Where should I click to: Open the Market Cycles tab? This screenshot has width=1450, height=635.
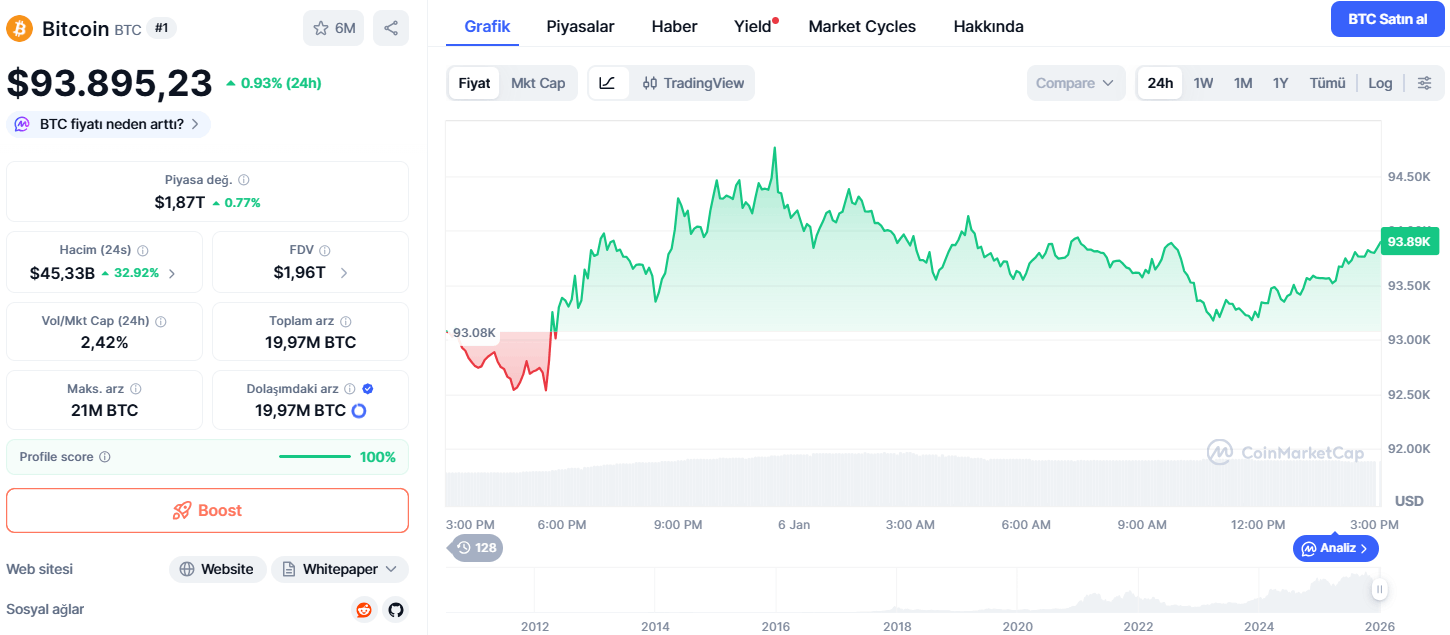pos(862,26)
